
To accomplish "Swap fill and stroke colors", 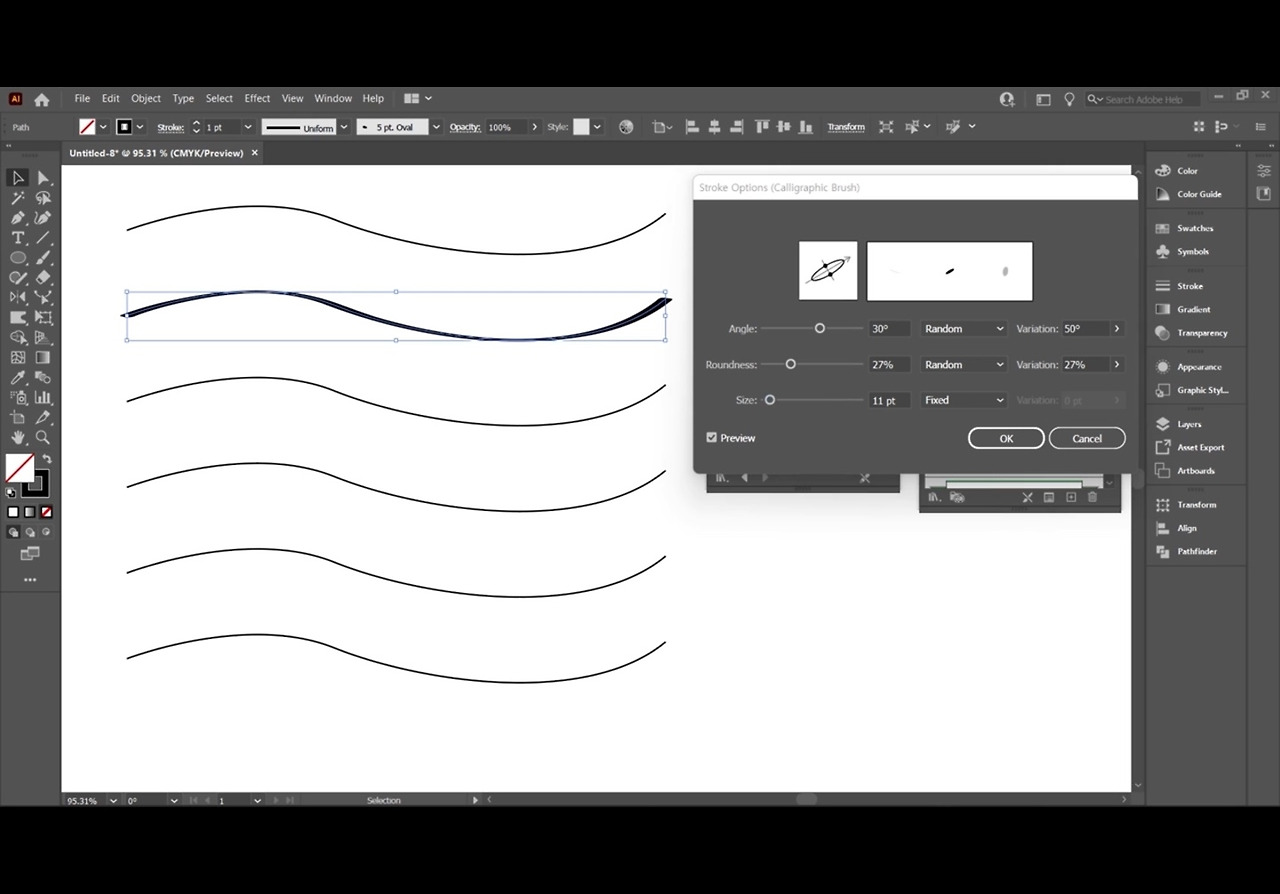I will (x=46, y=459).
